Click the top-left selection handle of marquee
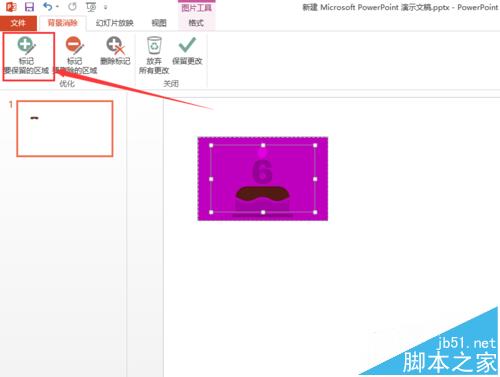This screenshot has height=377, width=500. [211, 145]
